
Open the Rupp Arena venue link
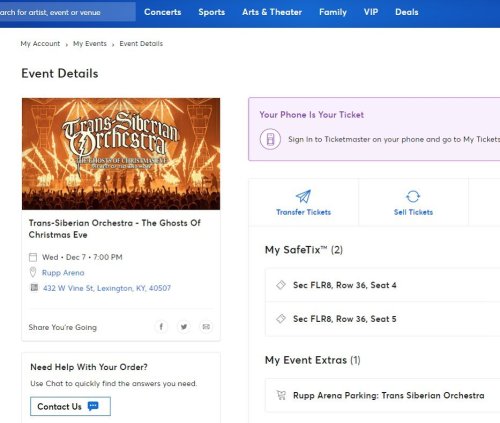tap(63, 273)
